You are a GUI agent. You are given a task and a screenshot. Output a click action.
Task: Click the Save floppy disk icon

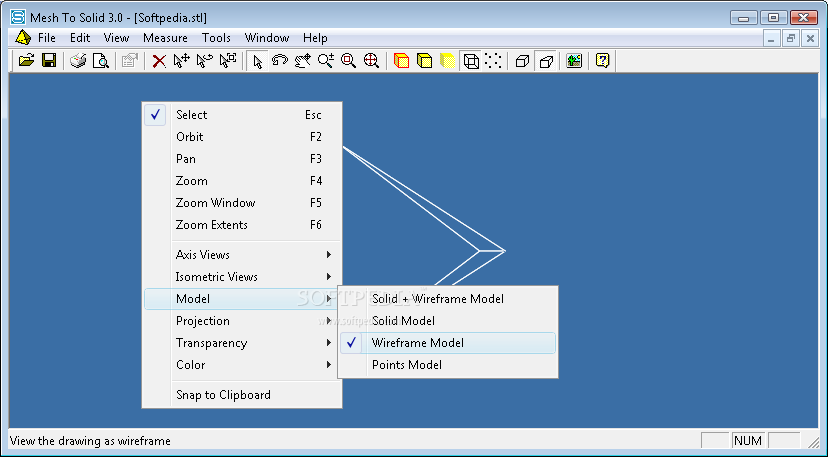49,61
